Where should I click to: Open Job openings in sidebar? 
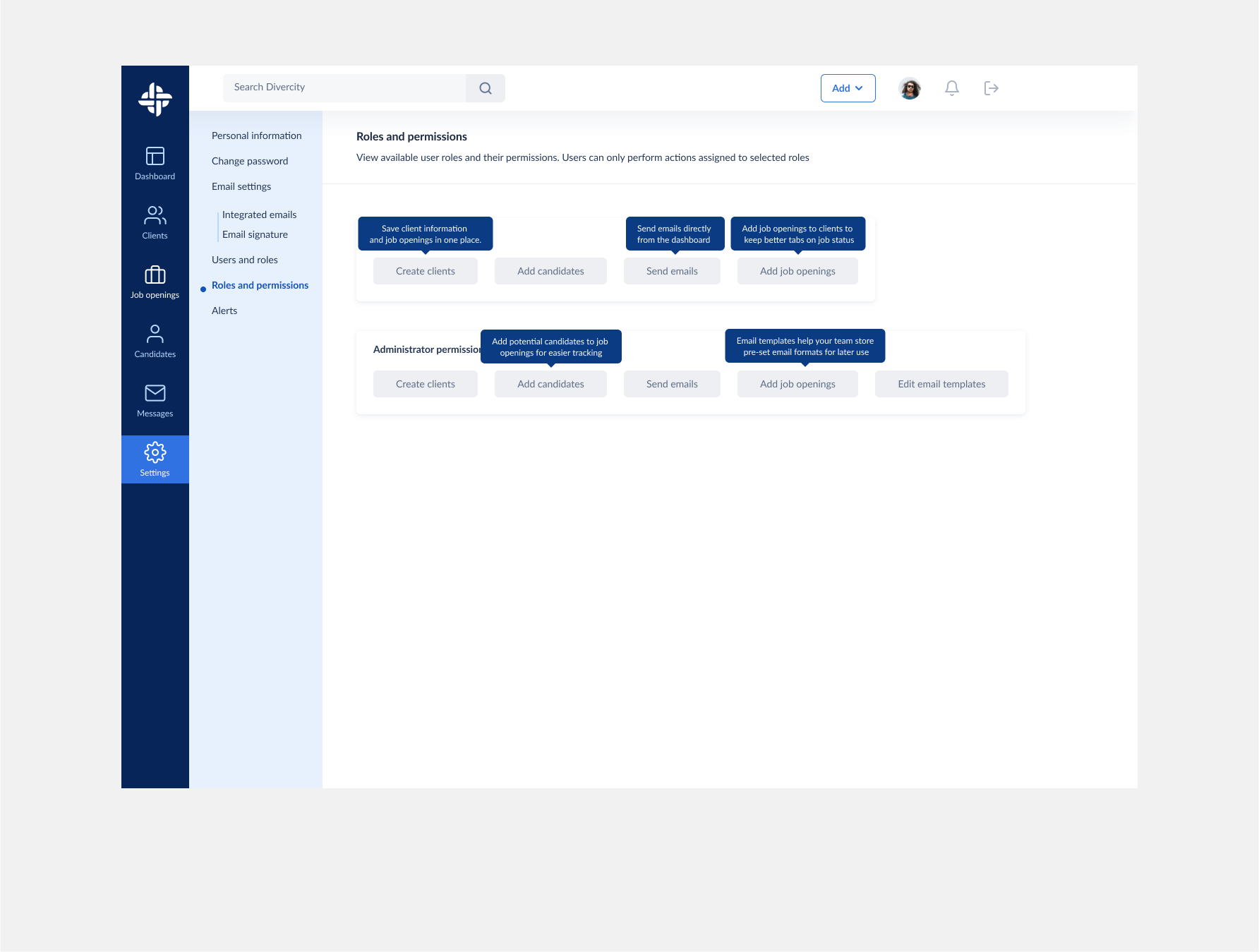tap(155, 282)
